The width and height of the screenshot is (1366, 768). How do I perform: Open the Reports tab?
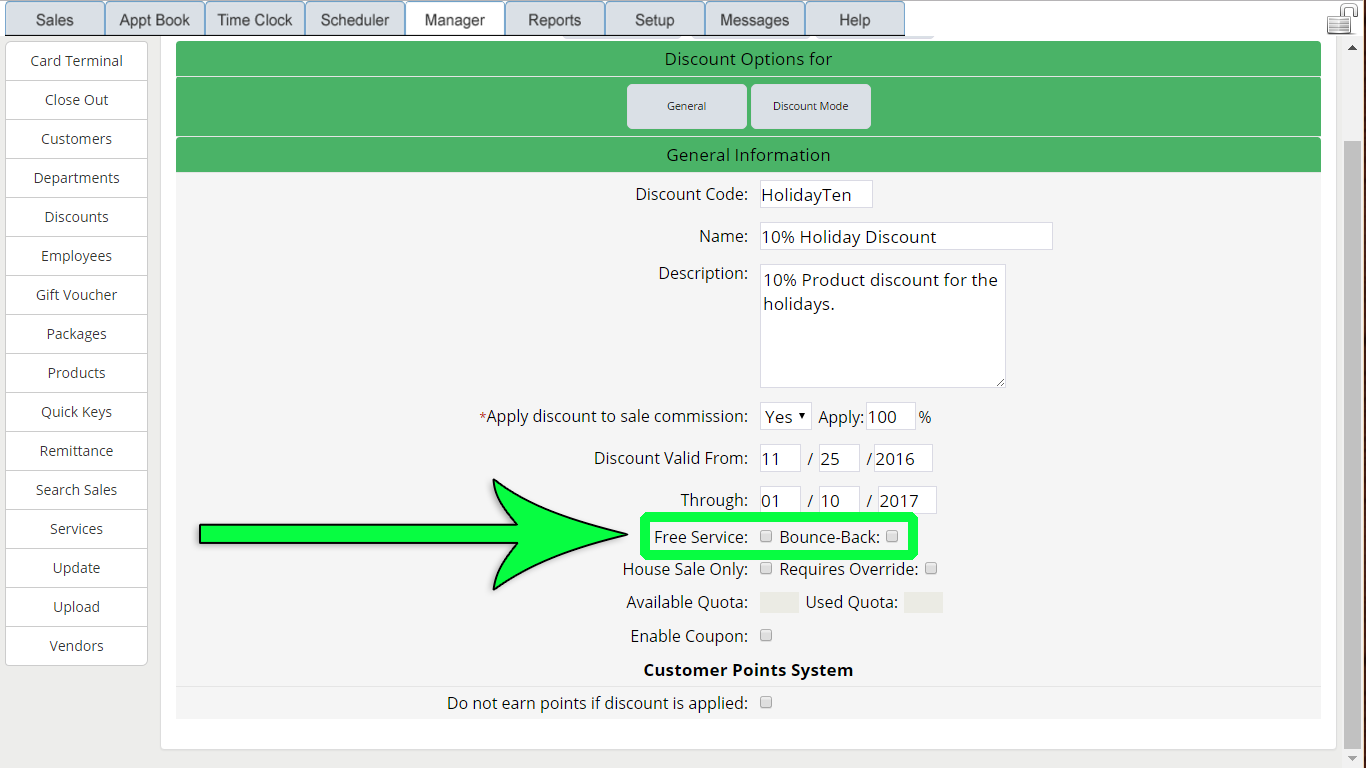(x=555, y=20)
